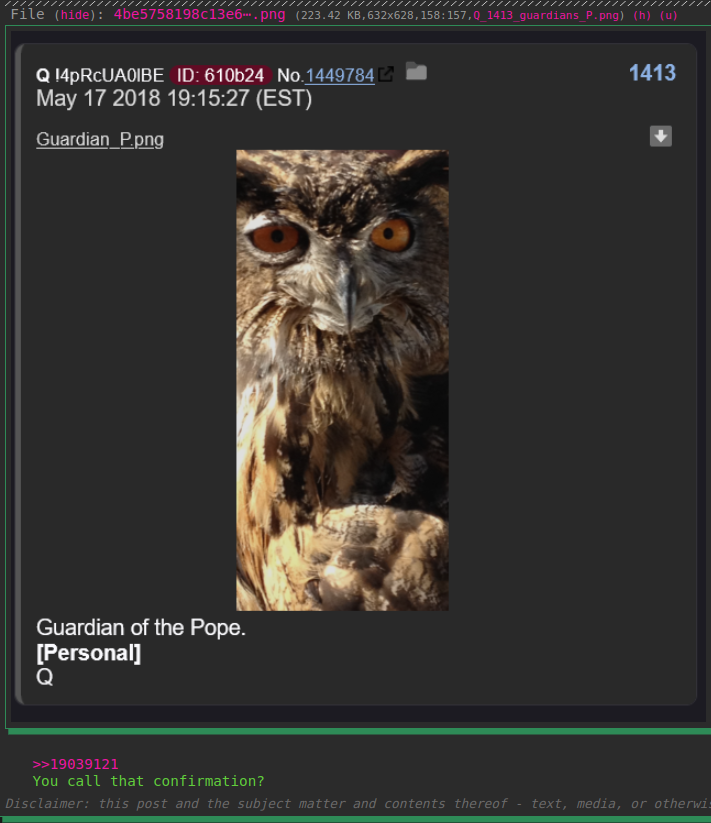The height and width of the screenshot is (823, 711).
Task: Click the bold [Personal] text
Action: (x=89, y=653)
